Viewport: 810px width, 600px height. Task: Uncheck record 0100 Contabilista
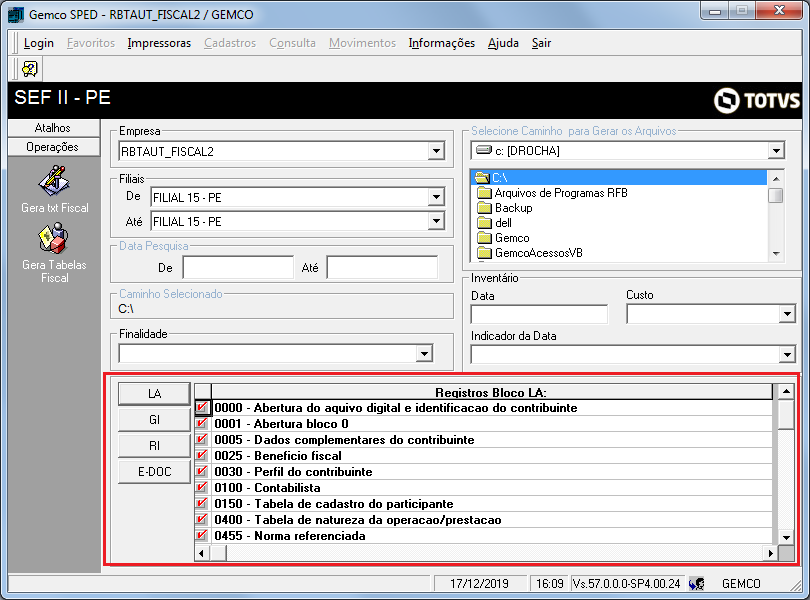(202, 488)
